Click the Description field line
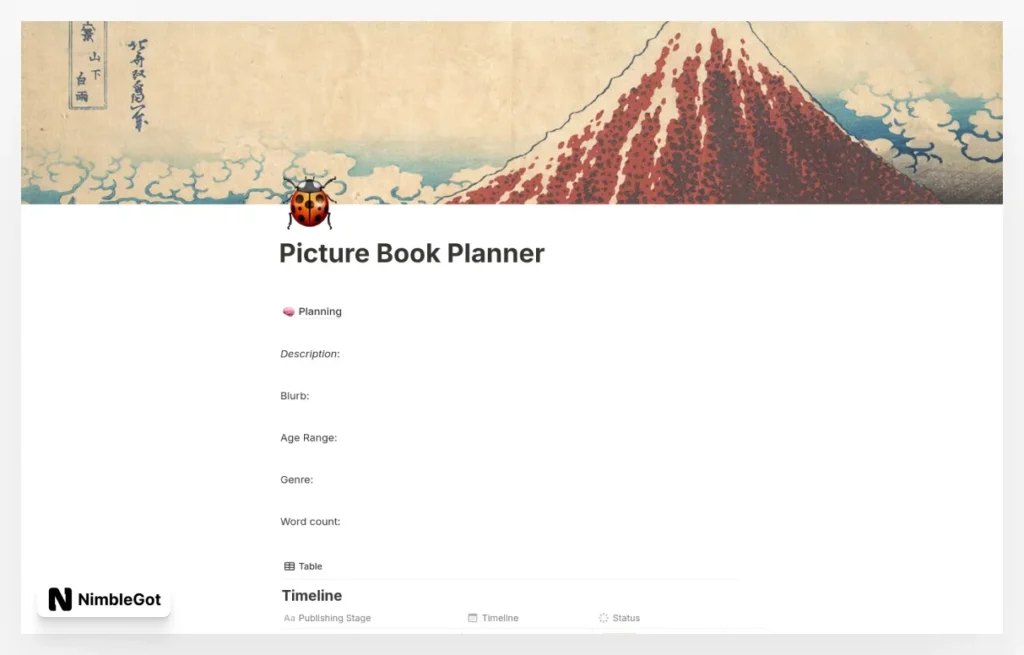 pyautogui.click(x=310, y=354)
